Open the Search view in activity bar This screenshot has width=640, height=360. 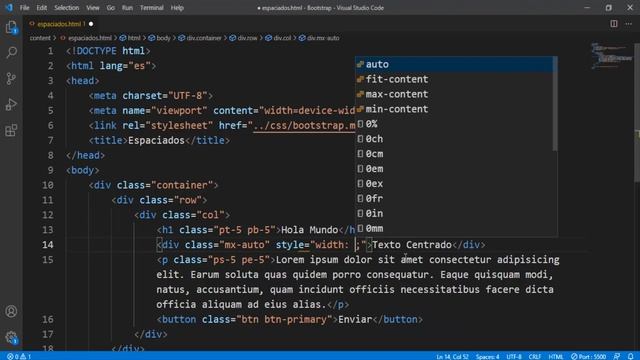pyautogui.click(x=11, y=52)
